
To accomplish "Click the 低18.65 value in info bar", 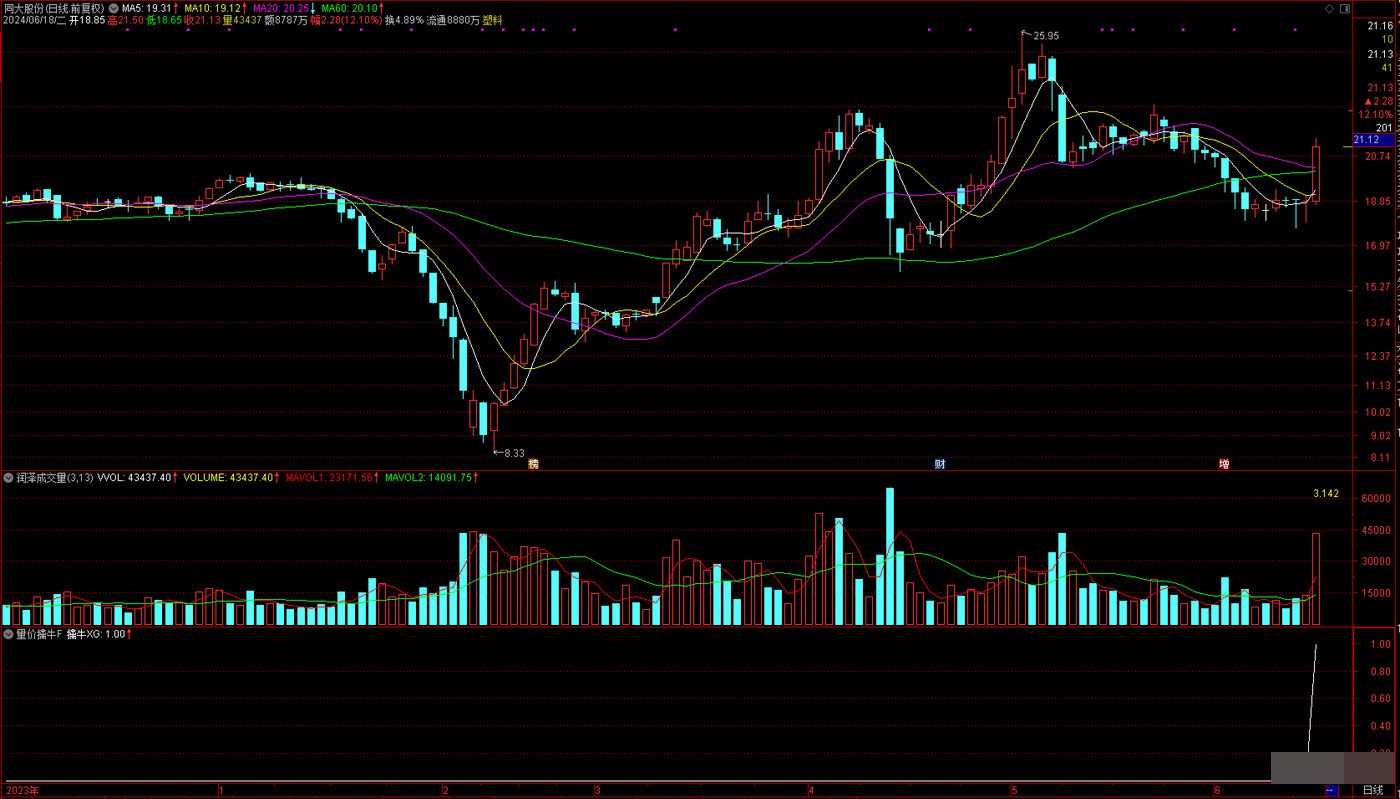I will coord(164,20).
